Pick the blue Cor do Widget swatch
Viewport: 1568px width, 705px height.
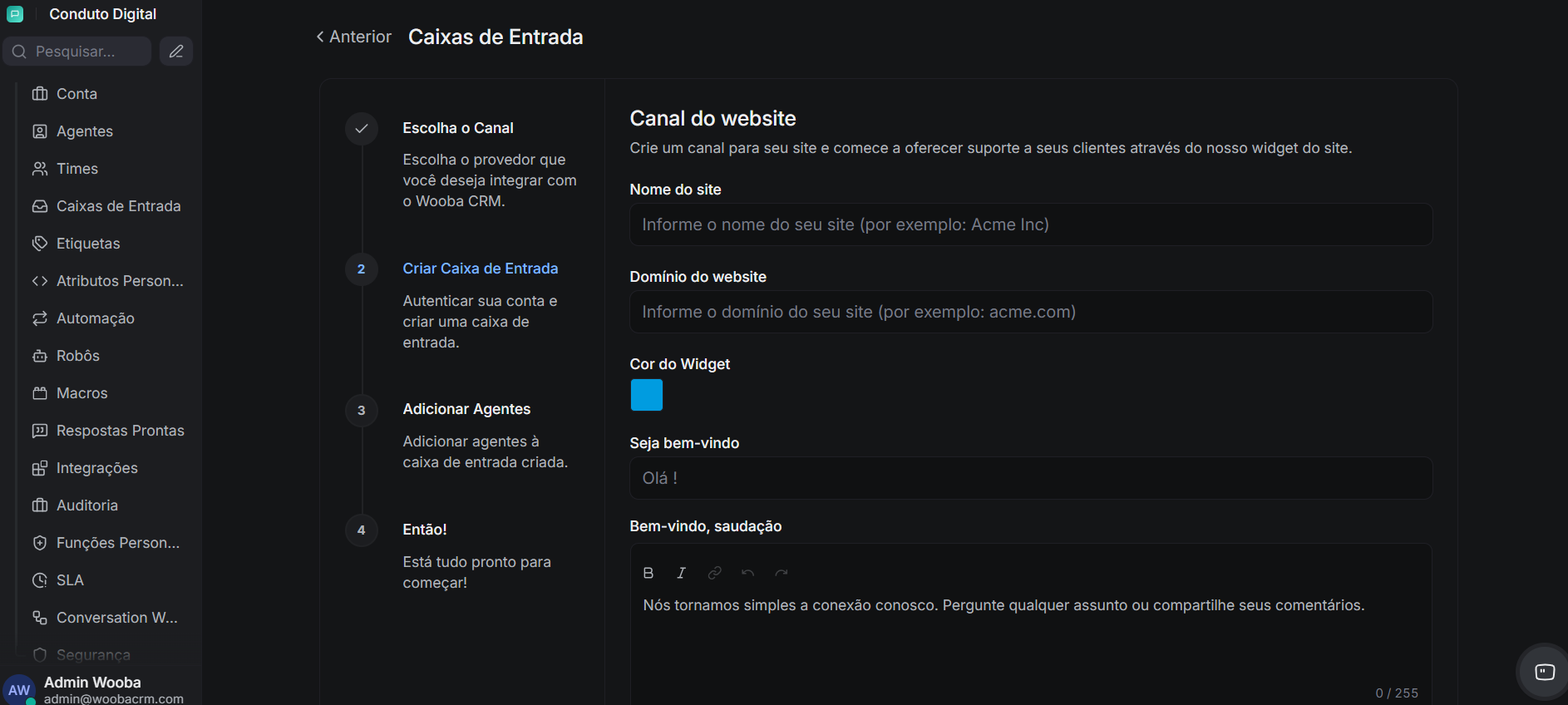(646, 395)
